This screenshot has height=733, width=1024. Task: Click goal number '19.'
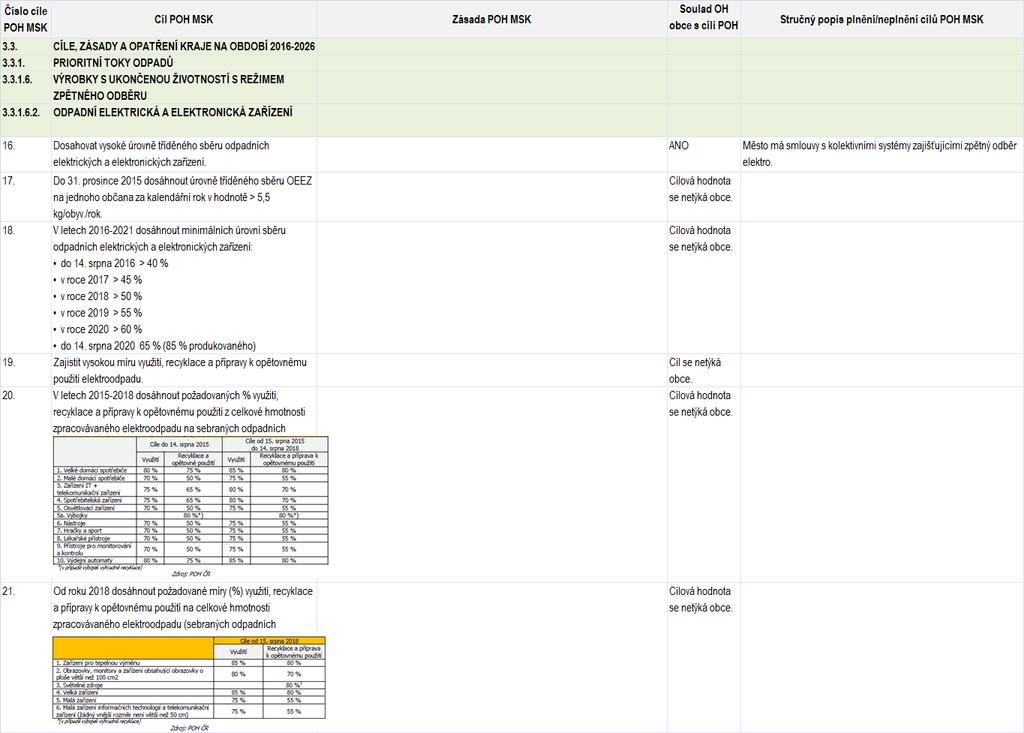pyautogui.click(x=8, y=363)
